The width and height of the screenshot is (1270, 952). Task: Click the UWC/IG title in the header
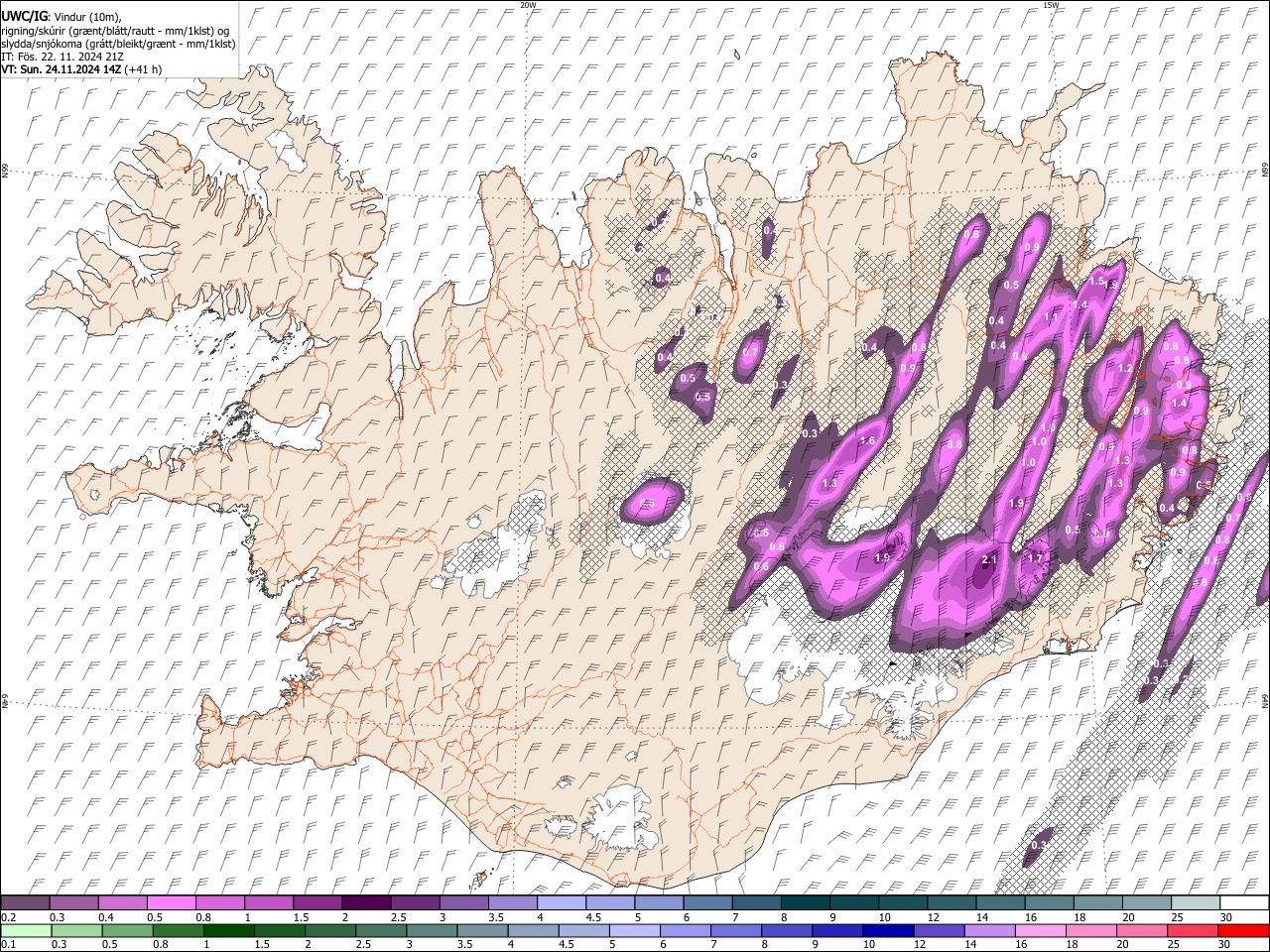pyautogui.click(x=24, y=16)
